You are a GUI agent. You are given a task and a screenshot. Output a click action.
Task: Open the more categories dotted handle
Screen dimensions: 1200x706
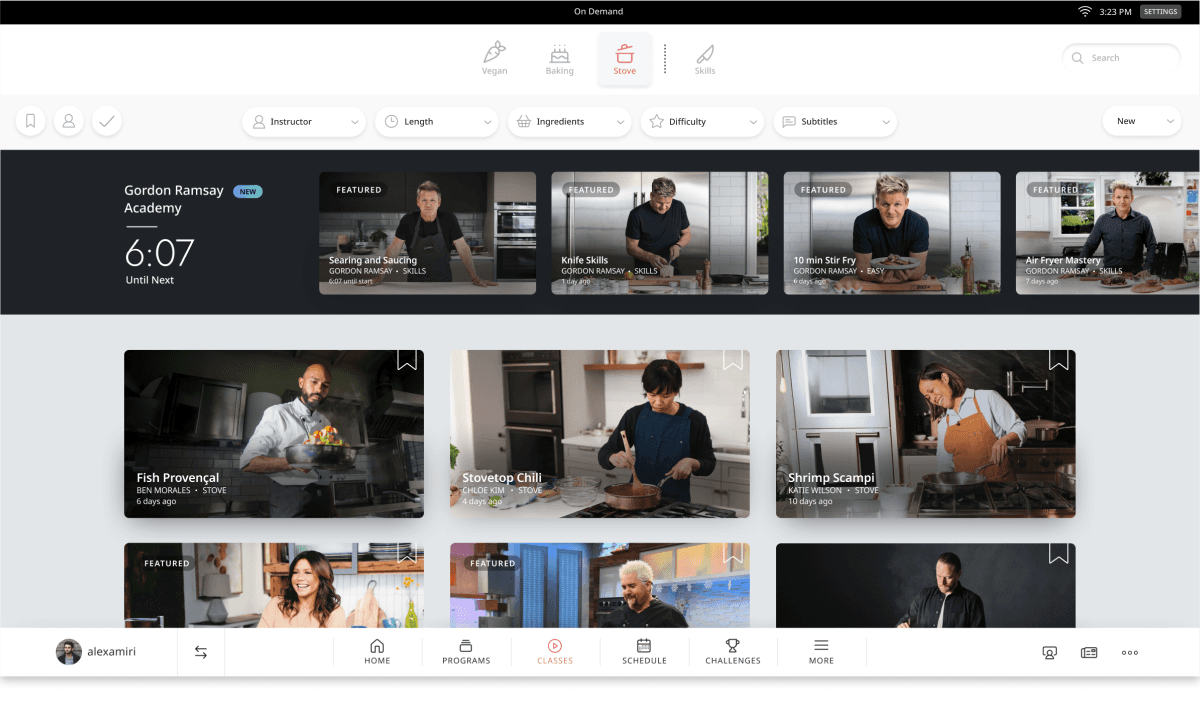[665, 59]
